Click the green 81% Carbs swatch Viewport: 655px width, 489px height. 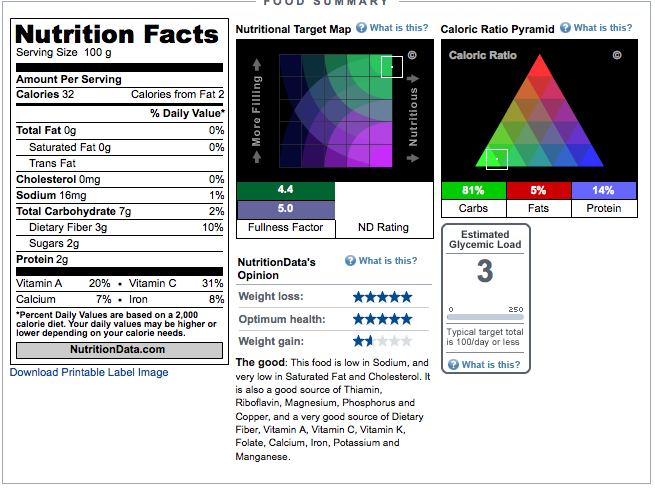coord(474,190)
